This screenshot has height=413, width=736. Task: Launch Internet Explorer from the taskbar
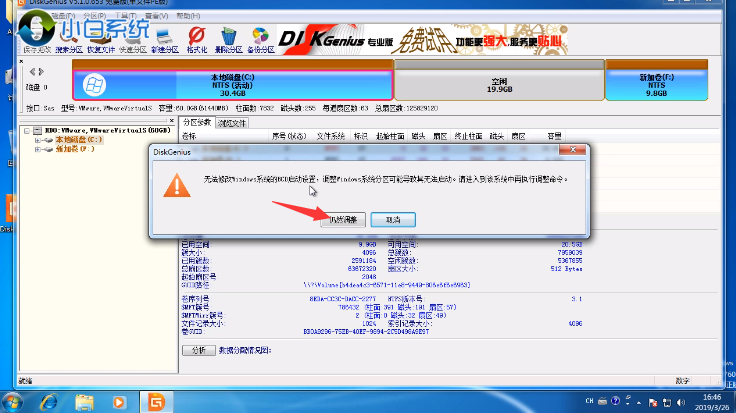(x=49, y=402)
